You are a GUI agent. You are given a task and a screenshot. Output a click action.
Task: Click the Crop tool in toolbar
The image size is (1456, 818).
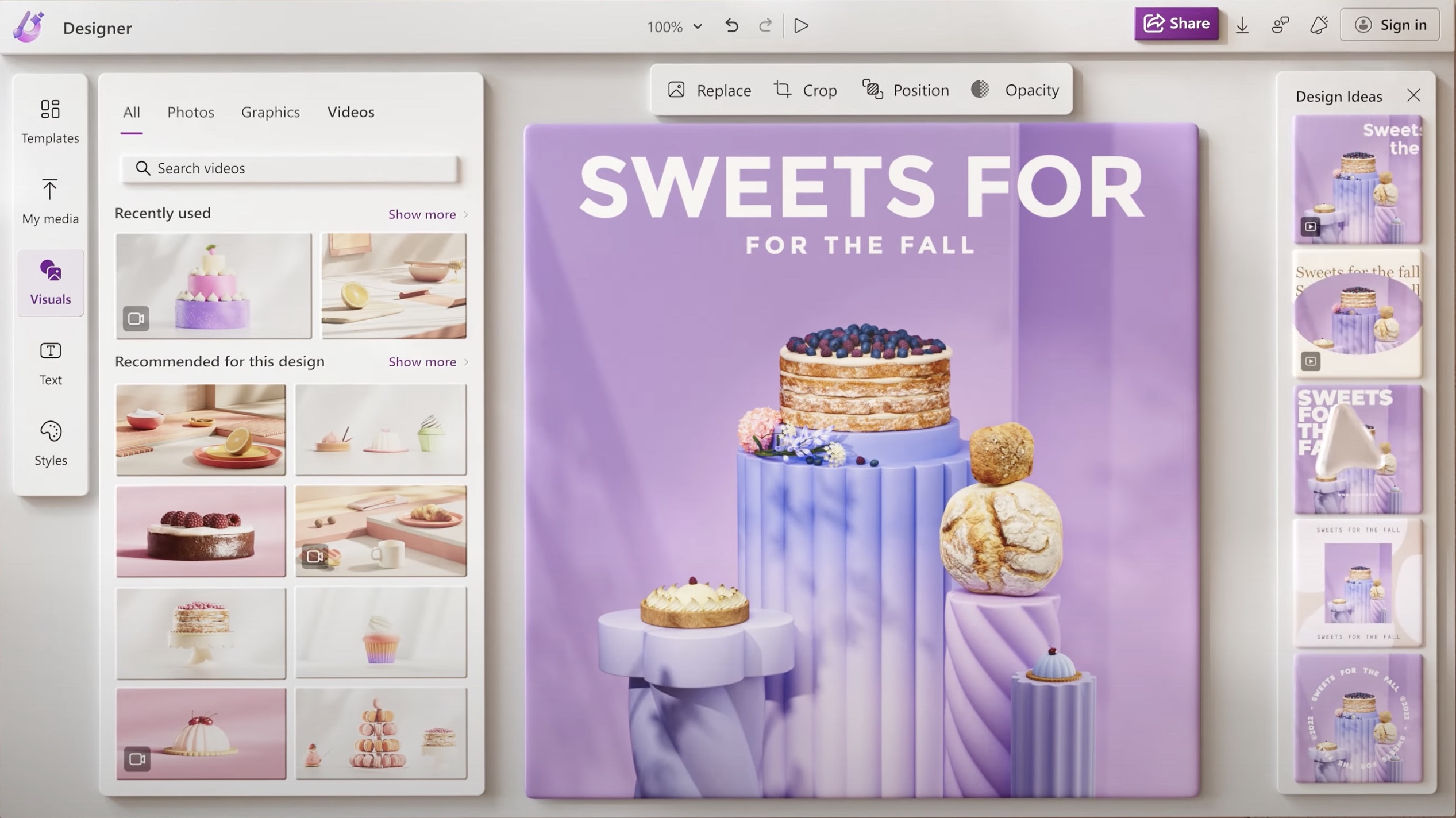(805, 89)
